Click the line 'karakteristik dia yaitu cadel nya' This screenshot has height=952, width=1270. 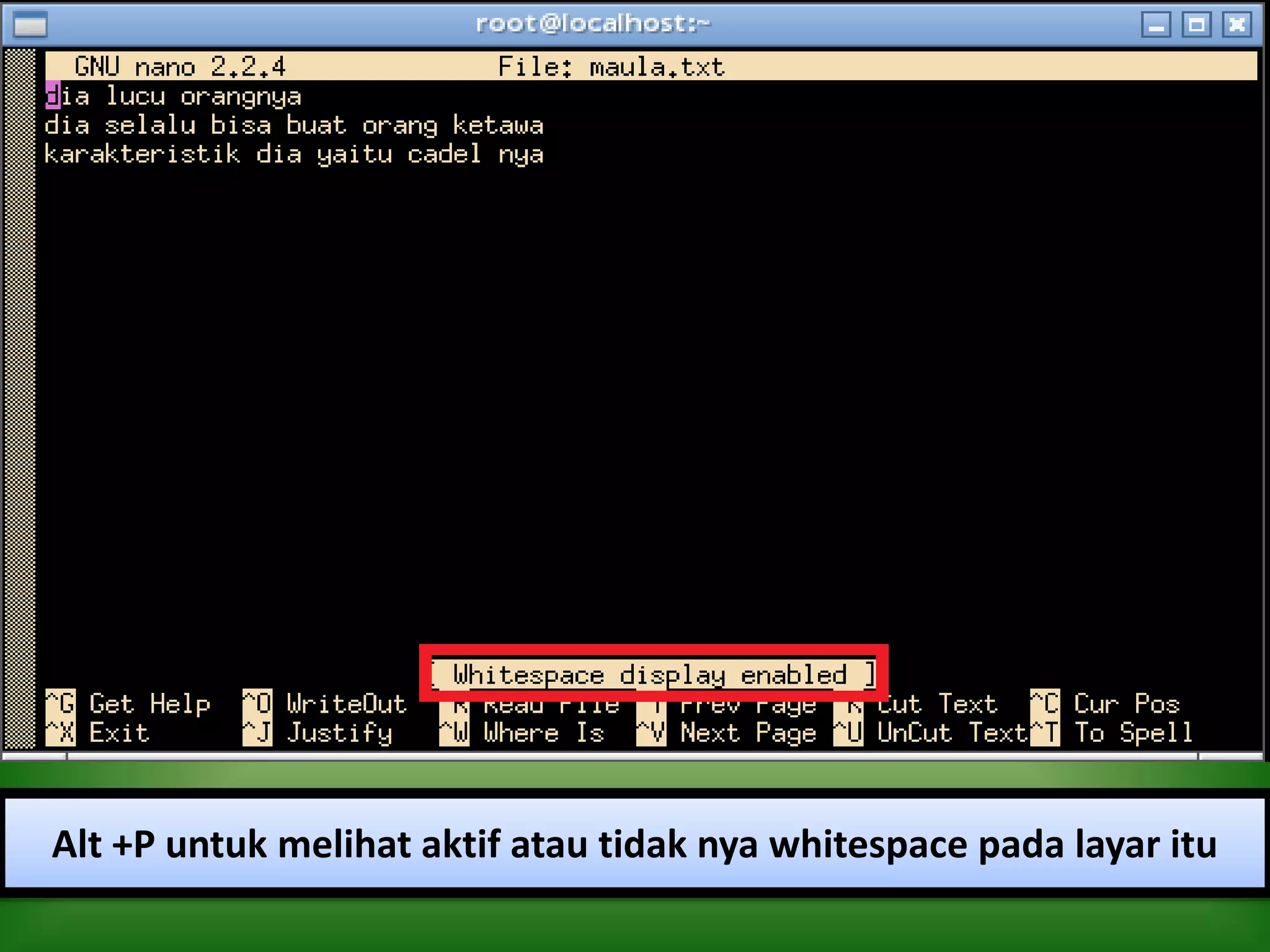[294, 155]
